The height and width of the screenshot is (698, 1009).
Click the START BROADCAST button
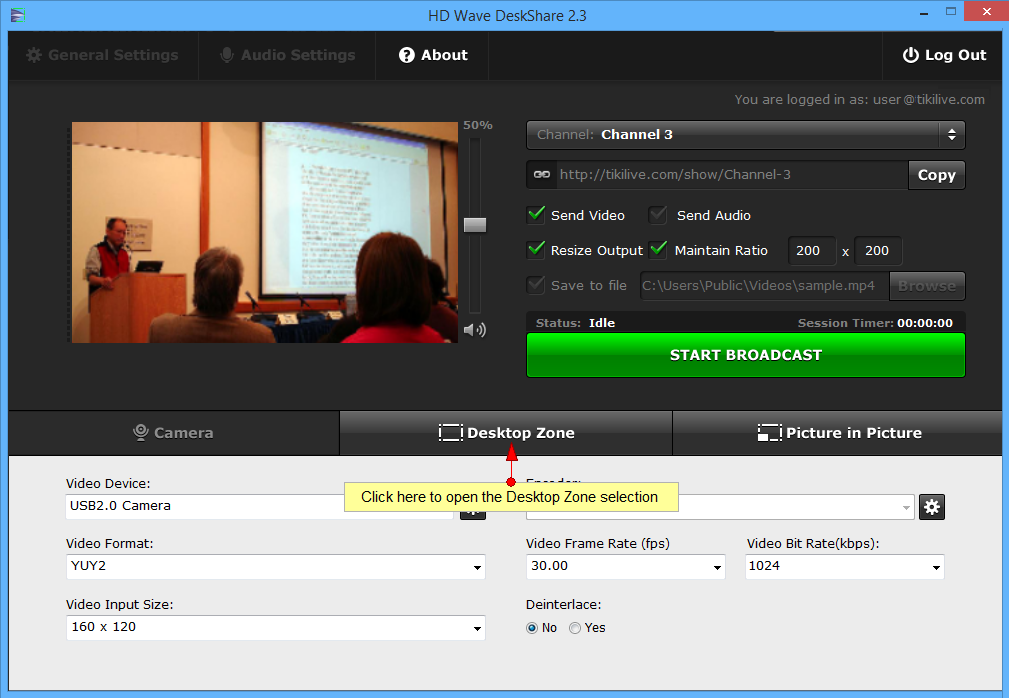pos(746,355)
